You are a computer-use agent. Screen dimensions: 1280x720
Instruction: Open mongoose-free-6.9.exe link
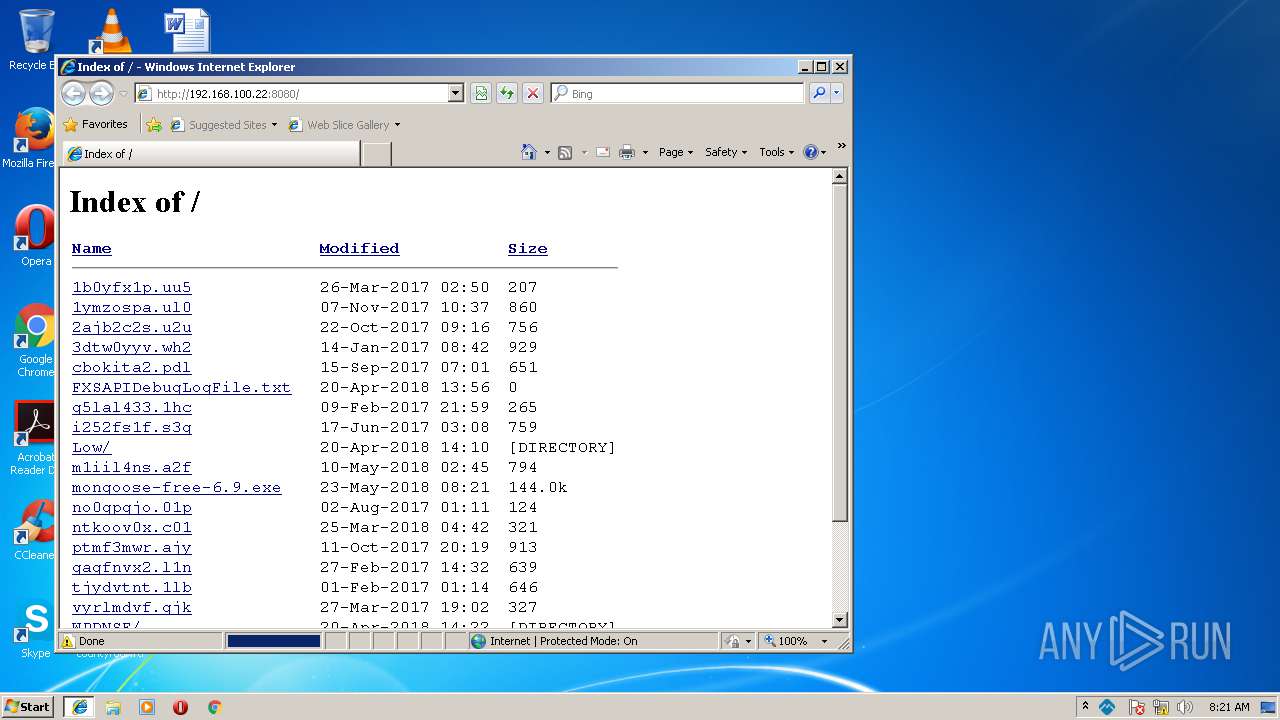tap(176, 488)
